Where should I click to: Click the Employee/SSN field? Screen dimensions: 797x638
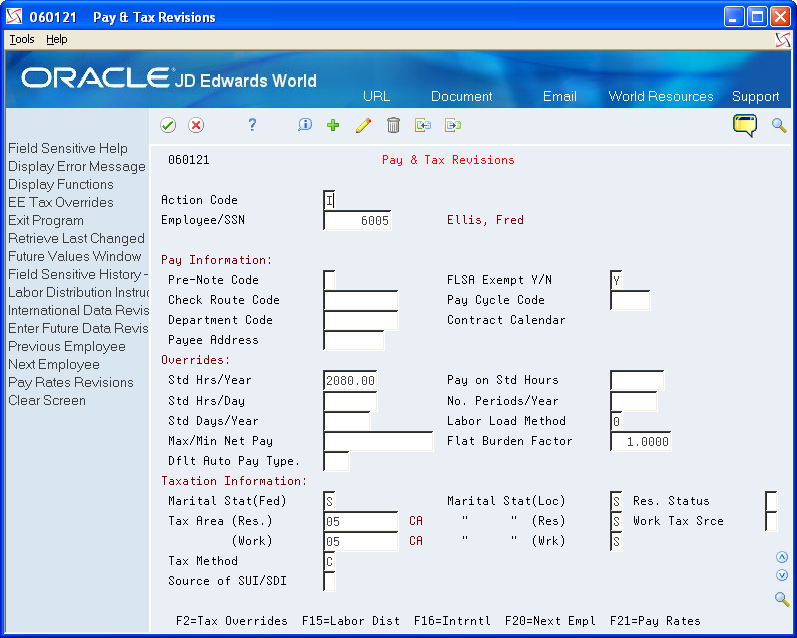pos(357,220)
